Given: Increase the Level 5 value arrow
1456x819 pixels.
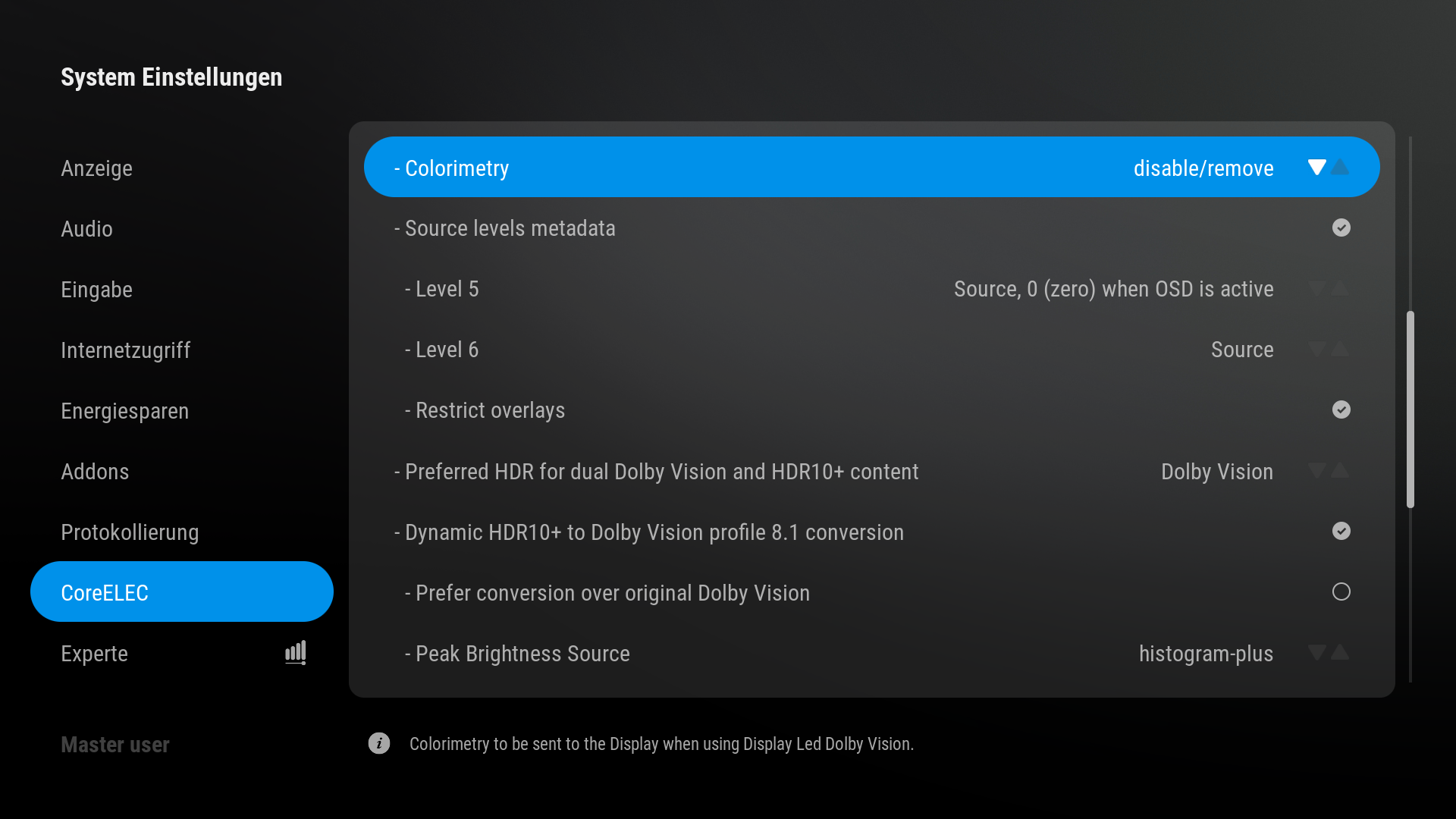Looking at the screenshot, I should coord(1340,288).
